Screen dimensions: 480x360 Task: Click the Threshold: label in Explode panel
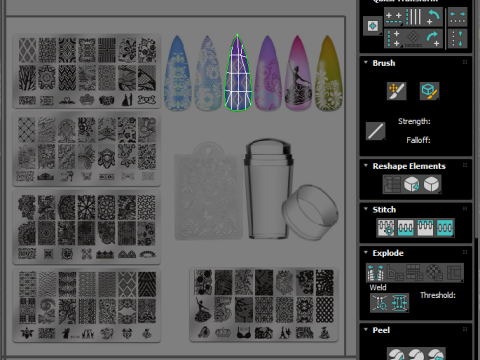[x=438, y=295]
